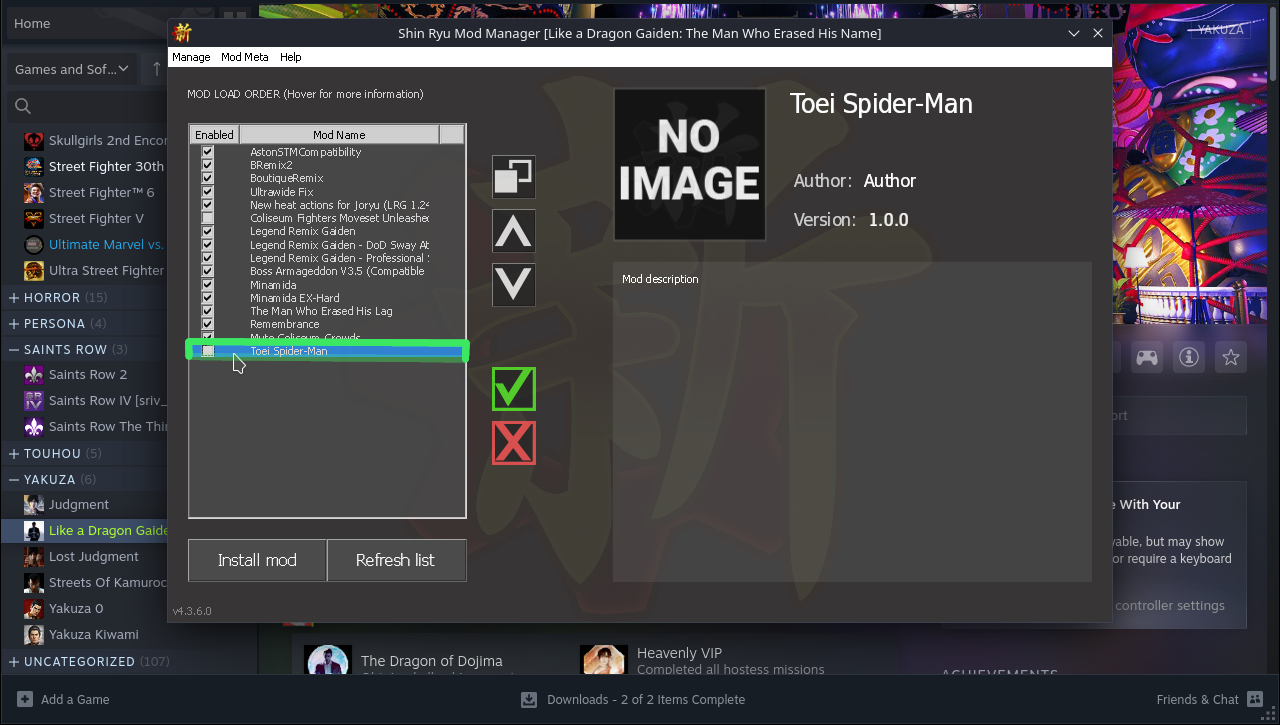Select New heat actions for Joryu mod
The width and height of the screenshot is (1280, 725).
pyautogui.click(x=340, y=205)
